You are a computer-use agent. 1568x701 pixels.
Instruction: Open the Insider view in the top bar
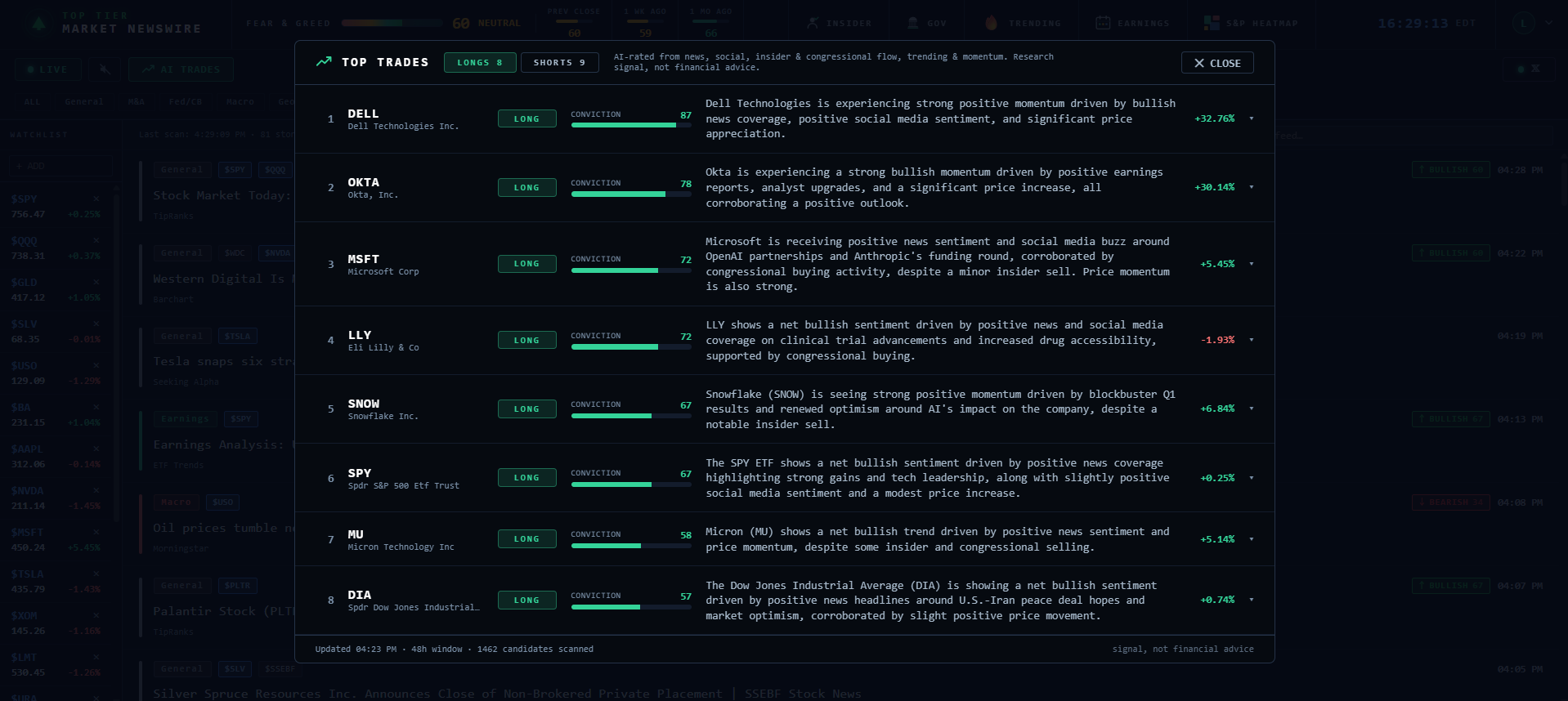839,23
